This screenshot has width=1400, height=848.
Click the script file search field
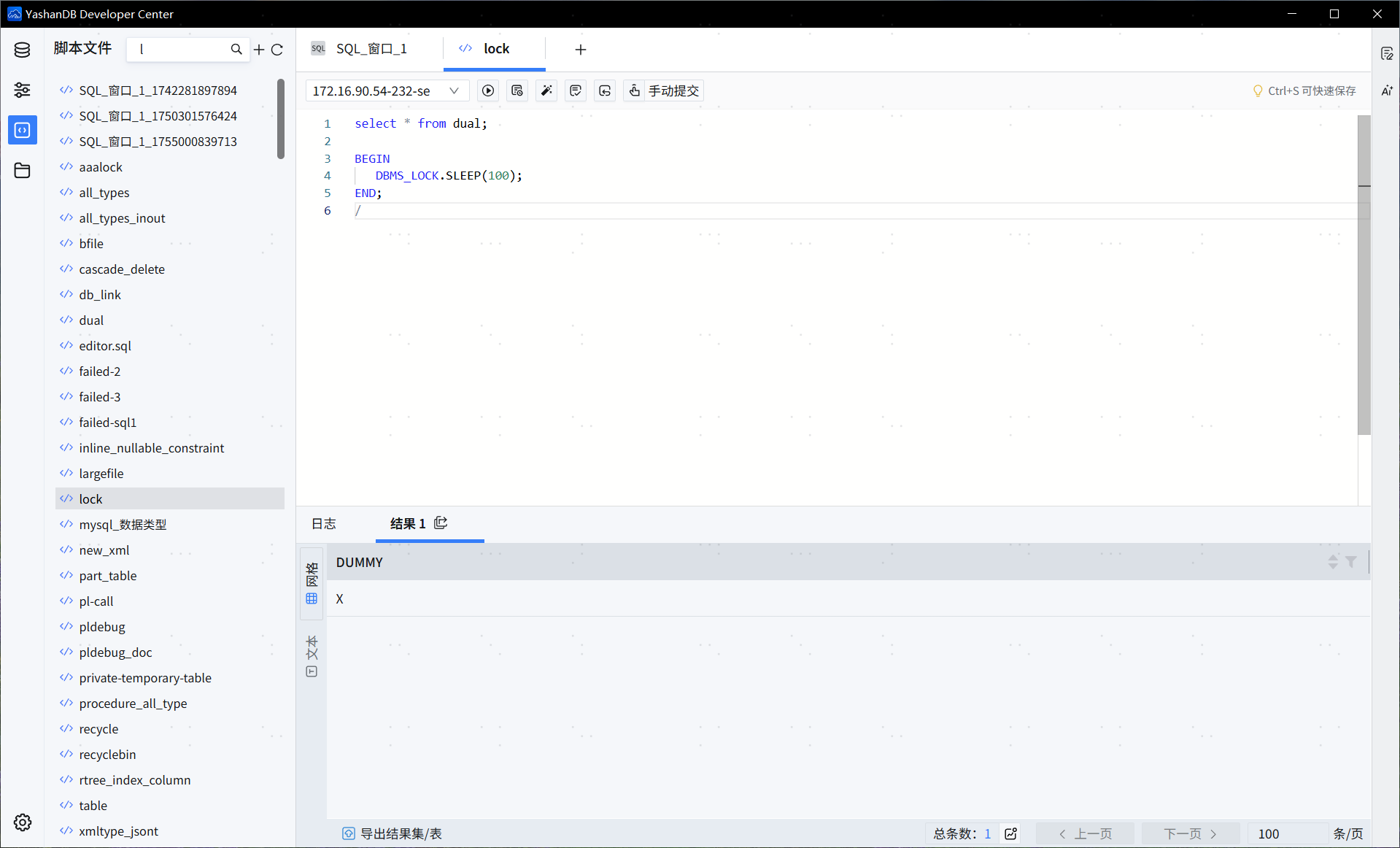pyautogui.click(x=179, y=50)
